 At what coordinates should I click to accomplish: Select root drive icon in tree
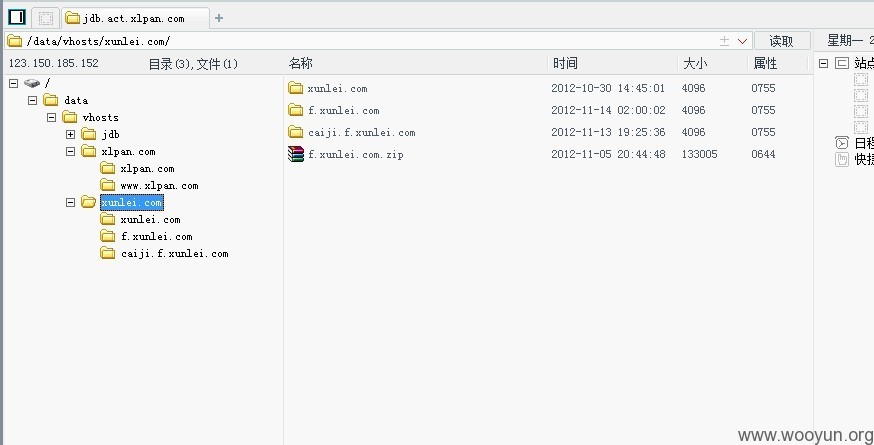tap(32, 83)
